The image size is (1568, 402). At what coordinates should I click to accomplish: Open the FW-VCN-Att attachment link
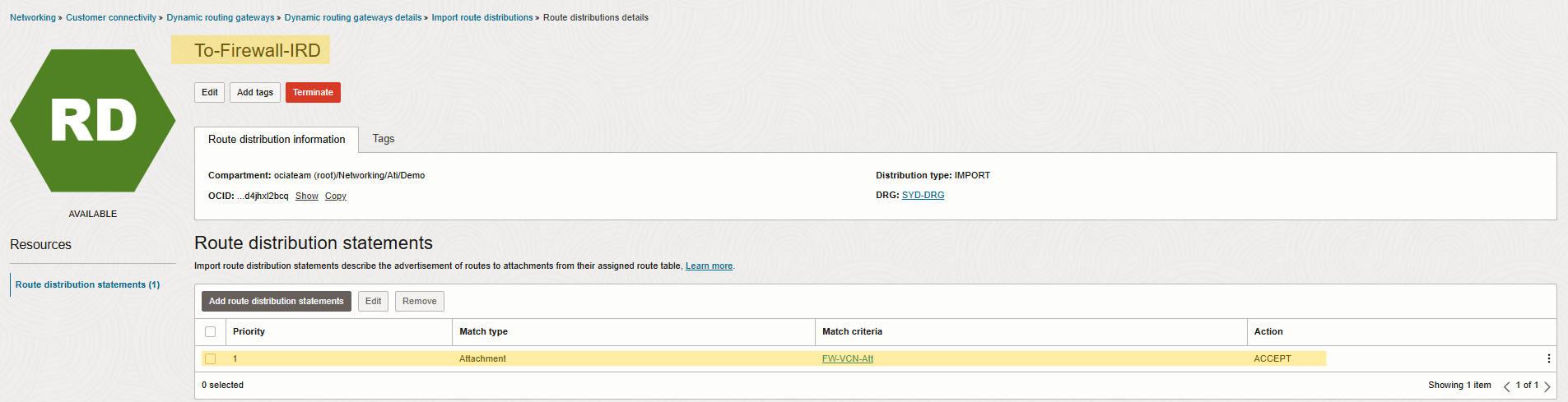[848, 359]
